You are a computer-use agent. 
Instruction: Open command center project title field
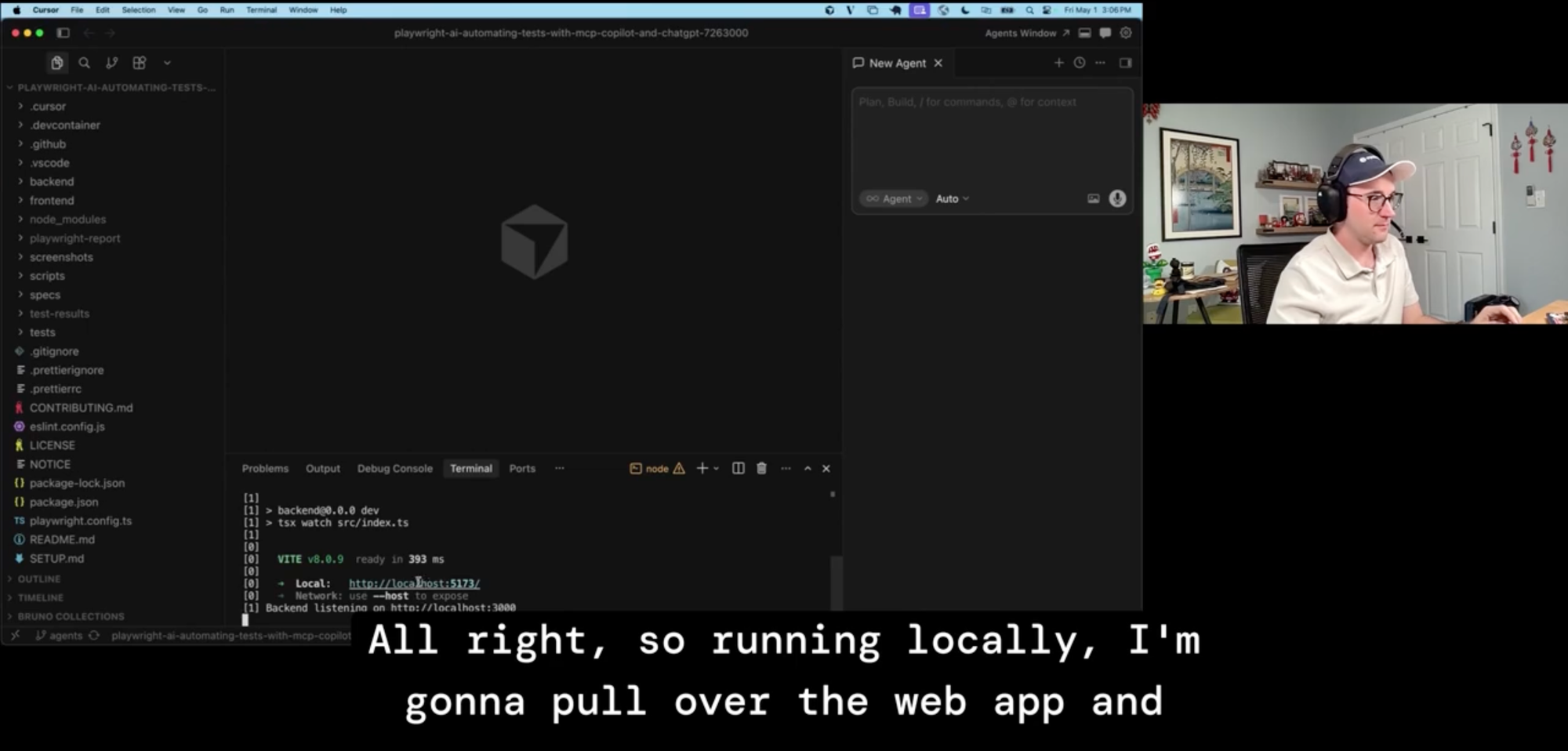[x=571, y=33]
